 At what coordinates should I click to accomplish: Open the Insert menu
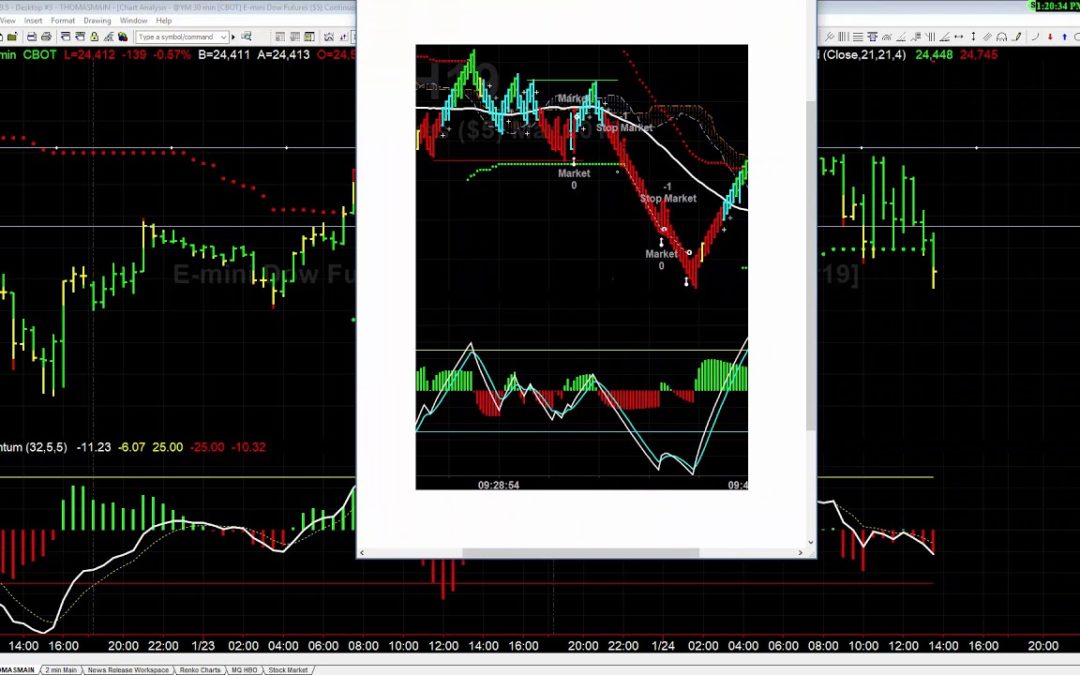point(33,20)
